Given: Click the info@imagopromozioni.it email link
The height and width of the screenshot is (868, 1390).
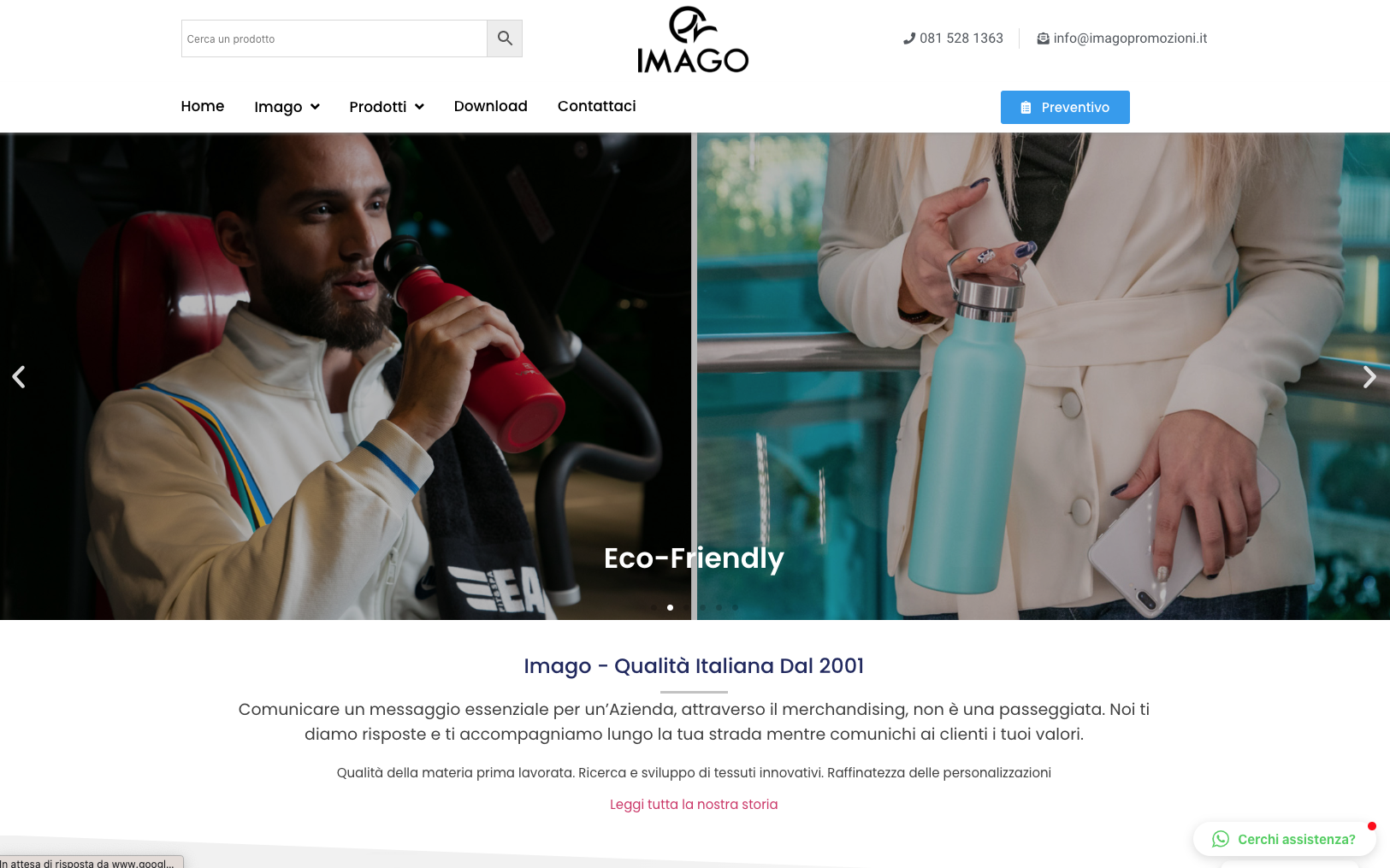Looking at the screenshot, I should (x=1130, y=38).
